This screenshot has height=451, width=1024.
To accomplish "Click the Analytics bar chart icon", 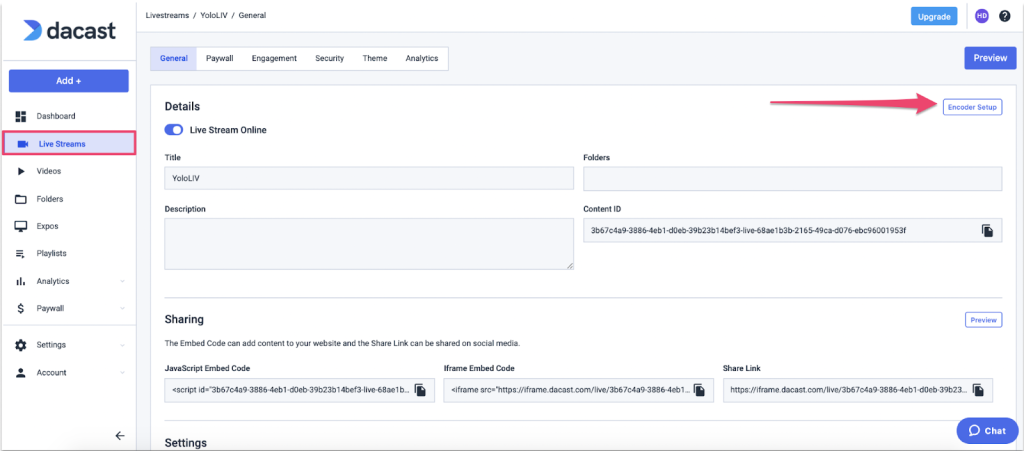I will 20,281.
